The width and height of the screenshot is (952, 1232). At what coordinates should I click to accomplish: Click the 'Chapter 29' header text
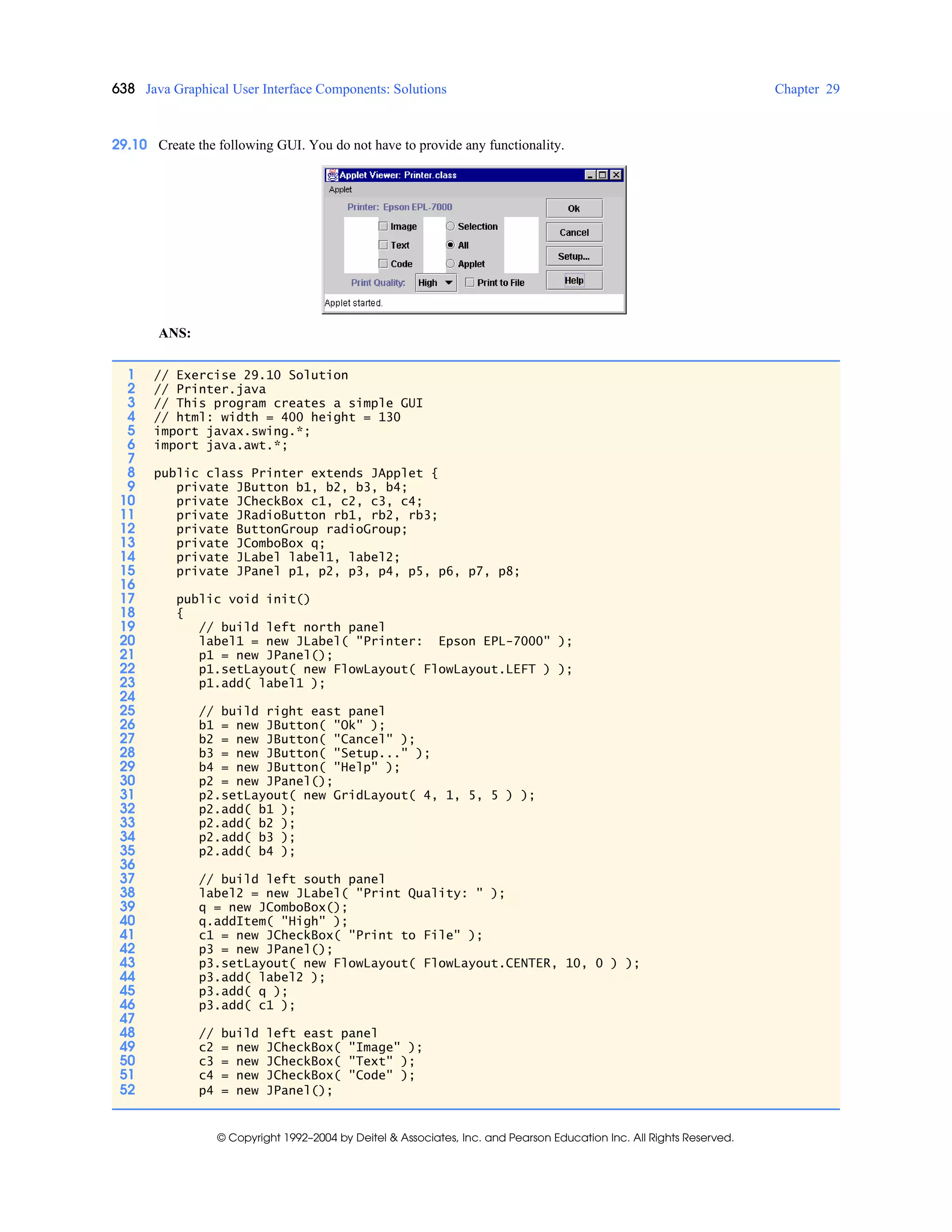tap(807, 89)
